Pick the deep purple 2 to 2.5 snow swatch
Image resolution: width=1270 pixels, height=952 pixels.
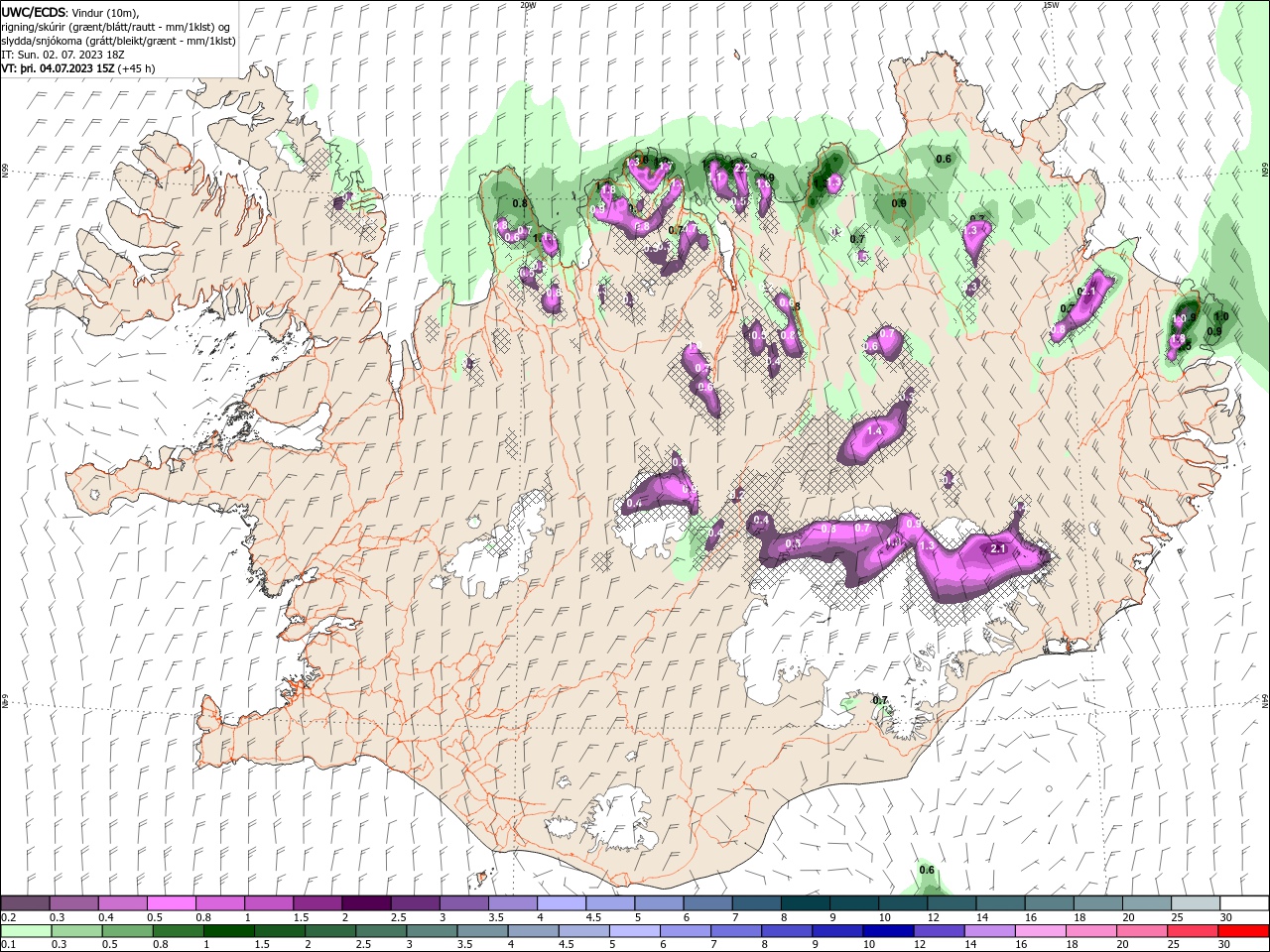coord(366,903)
